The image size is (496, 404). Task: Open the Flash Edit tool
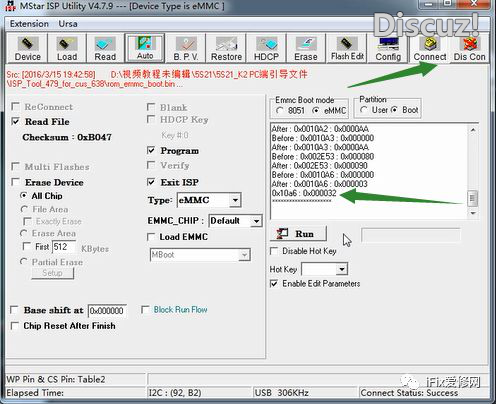pos(347,48)
